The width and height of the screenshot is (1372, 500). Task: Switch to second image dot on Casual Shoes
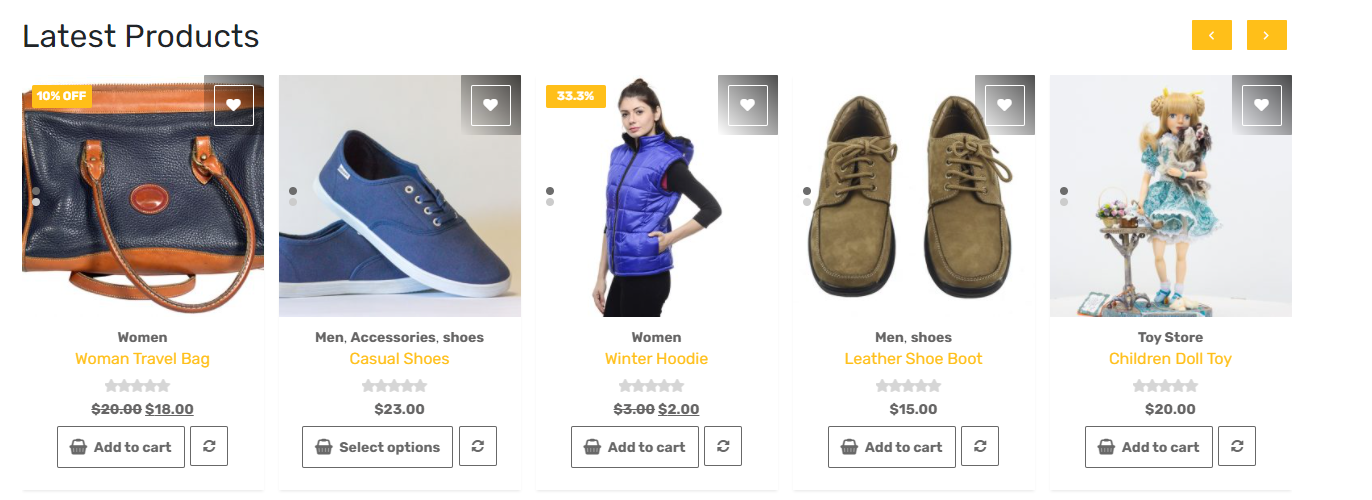point(293,202)
